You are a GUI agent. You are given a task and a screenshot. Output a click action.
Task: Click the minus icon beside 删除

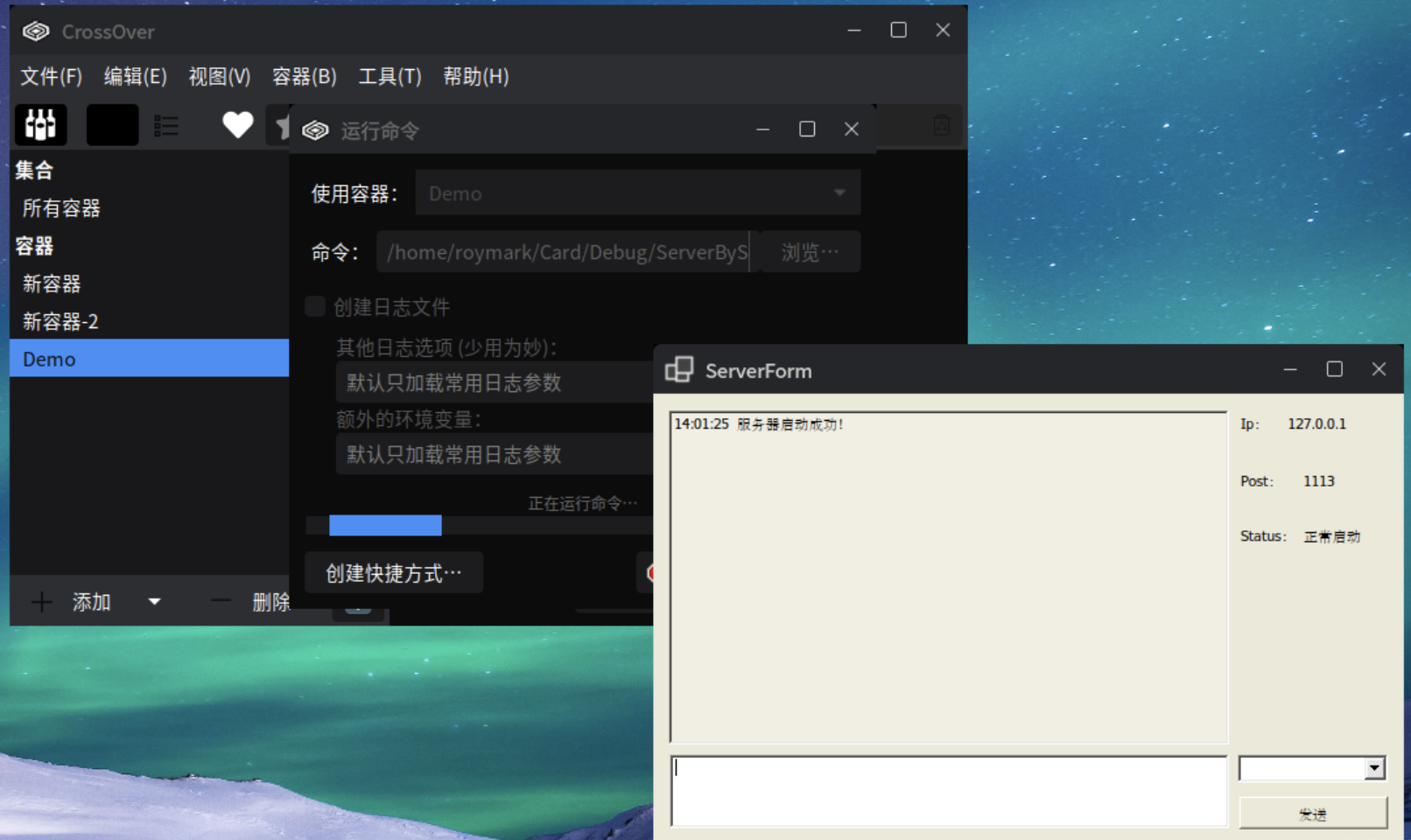click(x=221, y=601)
